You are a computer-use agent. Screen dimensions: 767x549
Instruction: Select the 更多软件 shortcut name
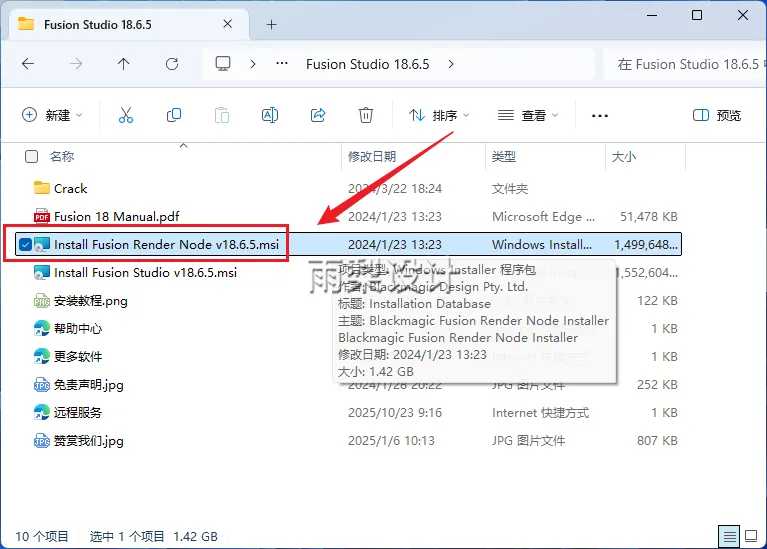pyautogui.click(x=78, y=356)
